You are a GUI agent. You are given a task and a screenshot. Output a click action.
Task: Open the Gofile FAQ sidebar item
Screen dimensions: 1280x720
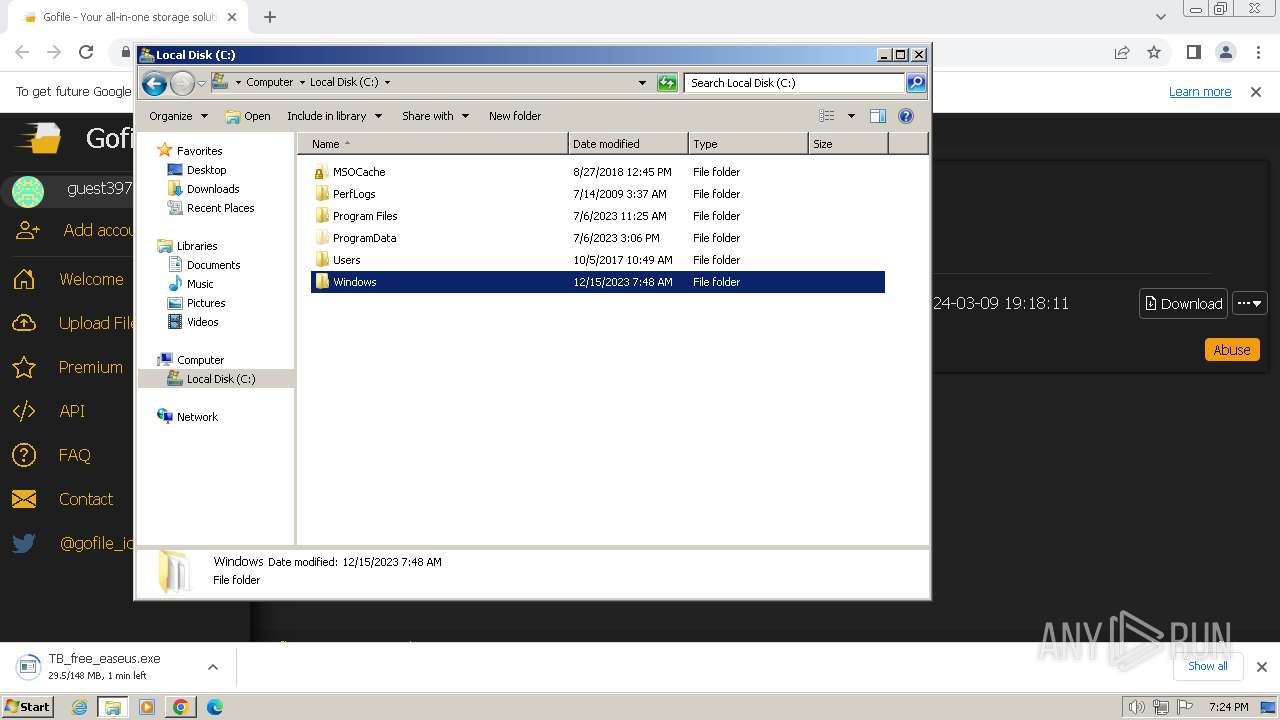(x=74, y=455)
